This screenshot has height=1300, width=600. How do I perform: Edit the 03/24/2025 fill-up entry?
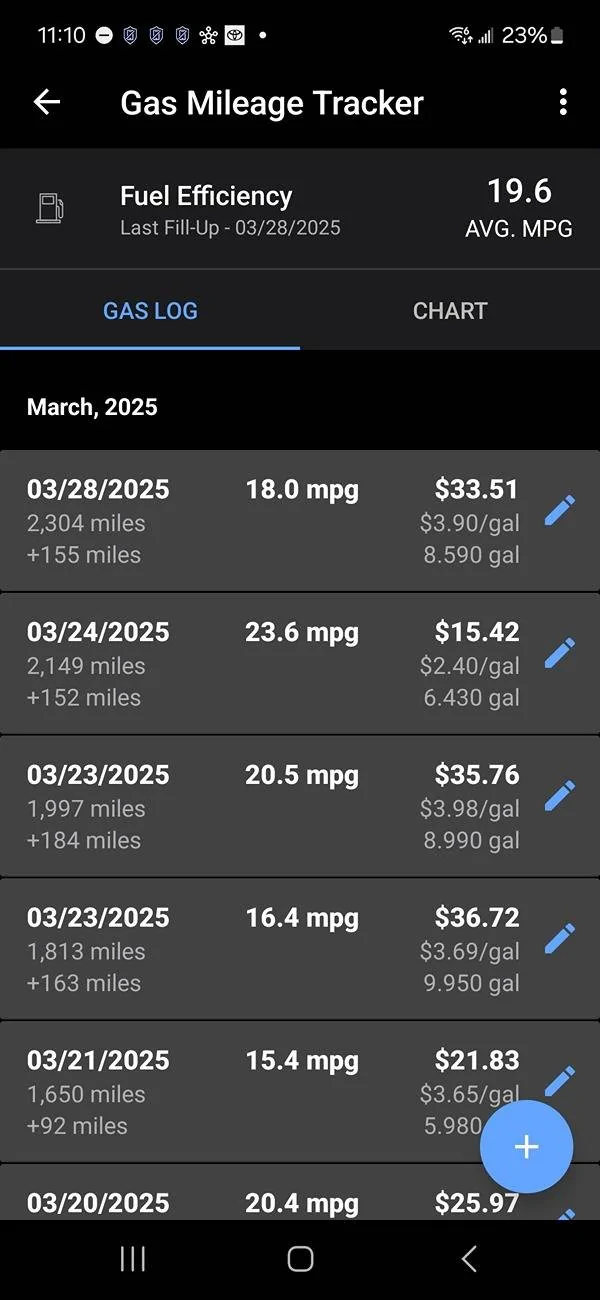pyautogui.click(x=561, y=652)
